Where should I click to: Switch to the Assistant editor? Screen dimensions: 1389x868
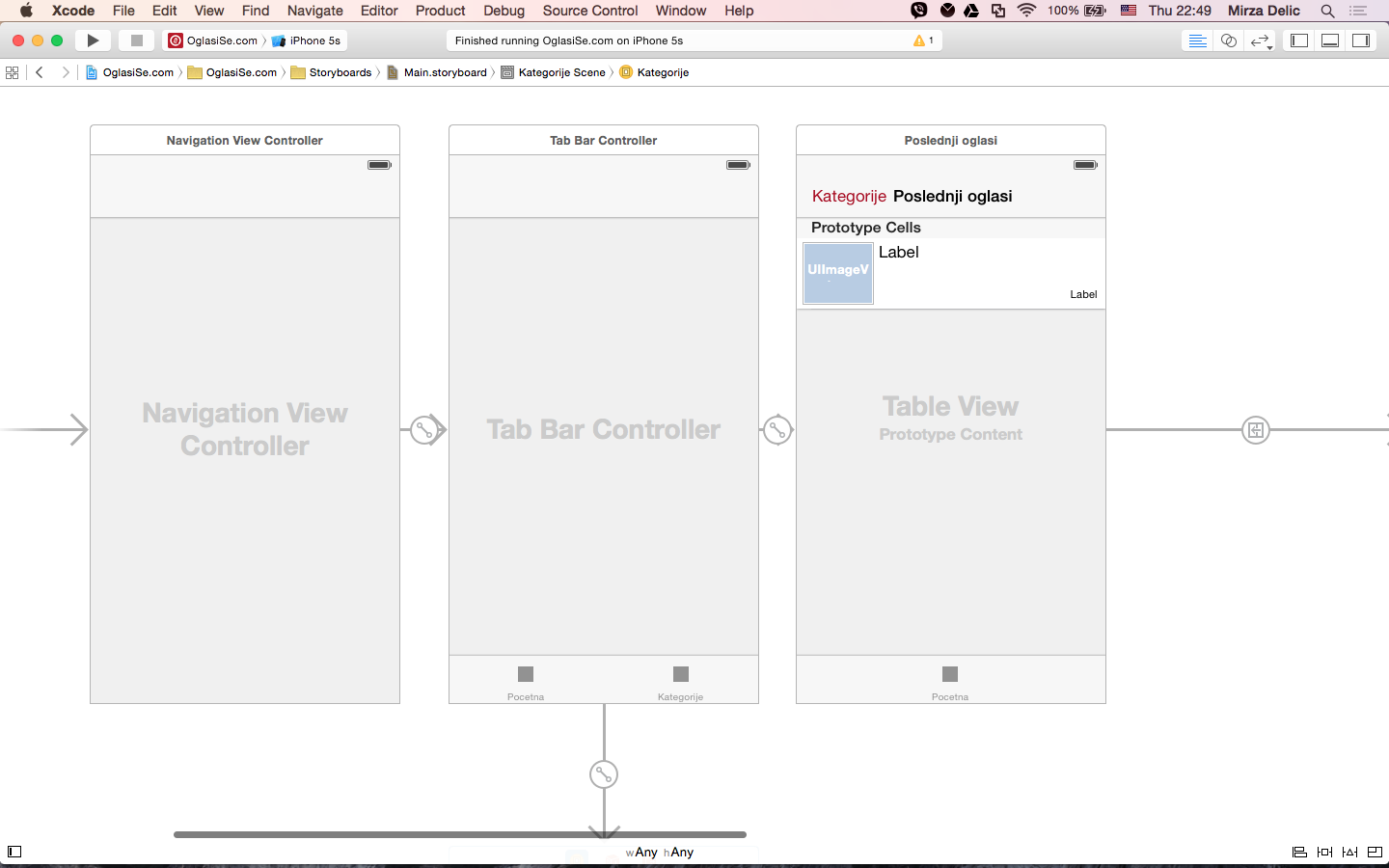coord(1228,41)
